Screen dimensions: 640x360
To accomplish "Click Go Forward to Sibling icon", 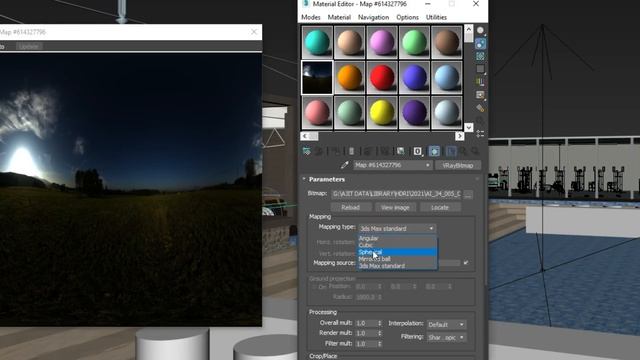I will point(475,151).
